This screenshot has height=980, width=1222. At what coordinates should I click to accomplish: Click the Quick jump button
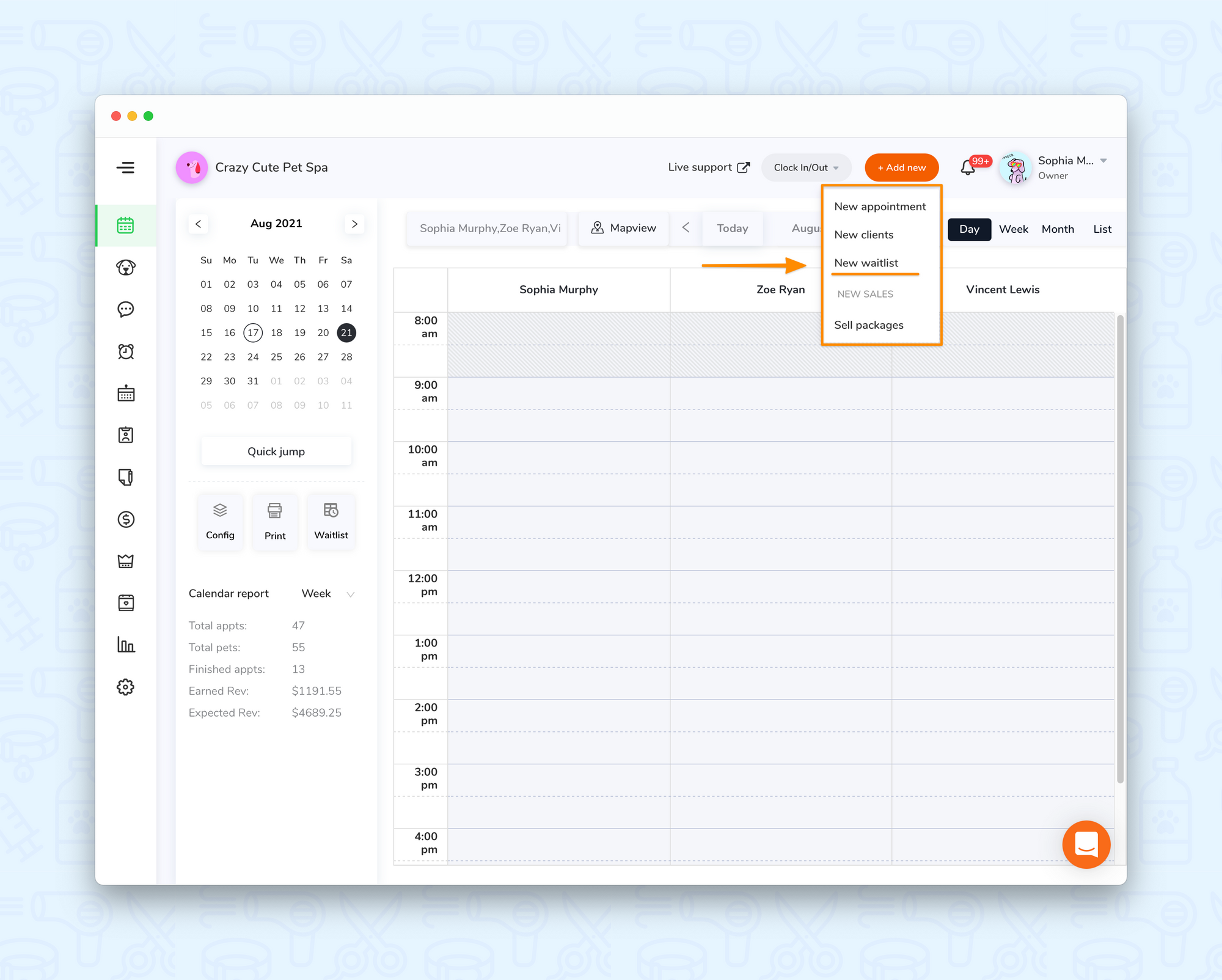[x=276, y=452]
